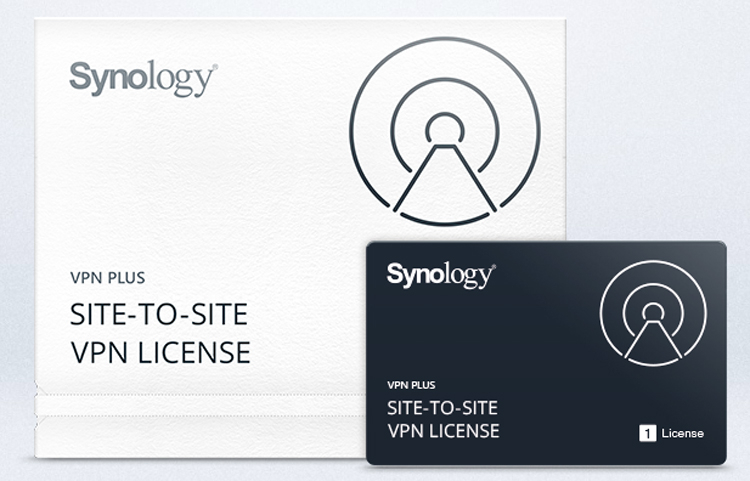Select the dark license card image
The image size is (750, 481).
[546, 353]
